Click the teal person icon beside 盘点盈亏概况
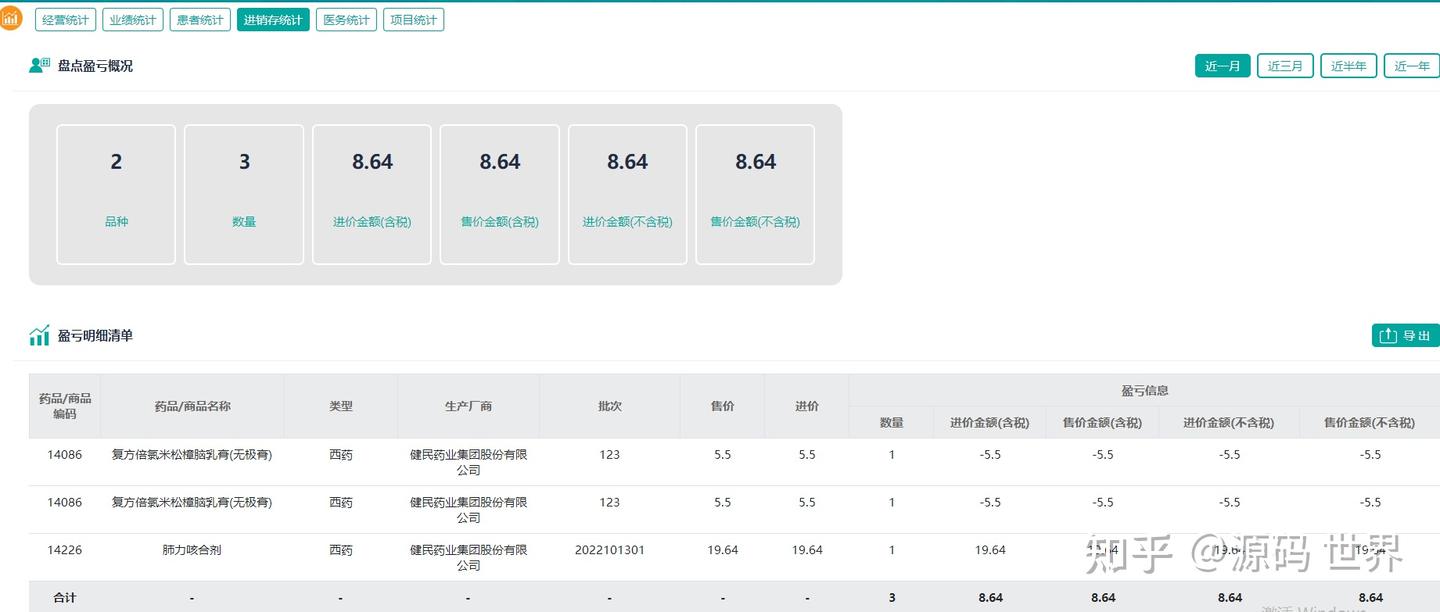1440x612 pixels. pyautogui.click(x=39, y=64)
